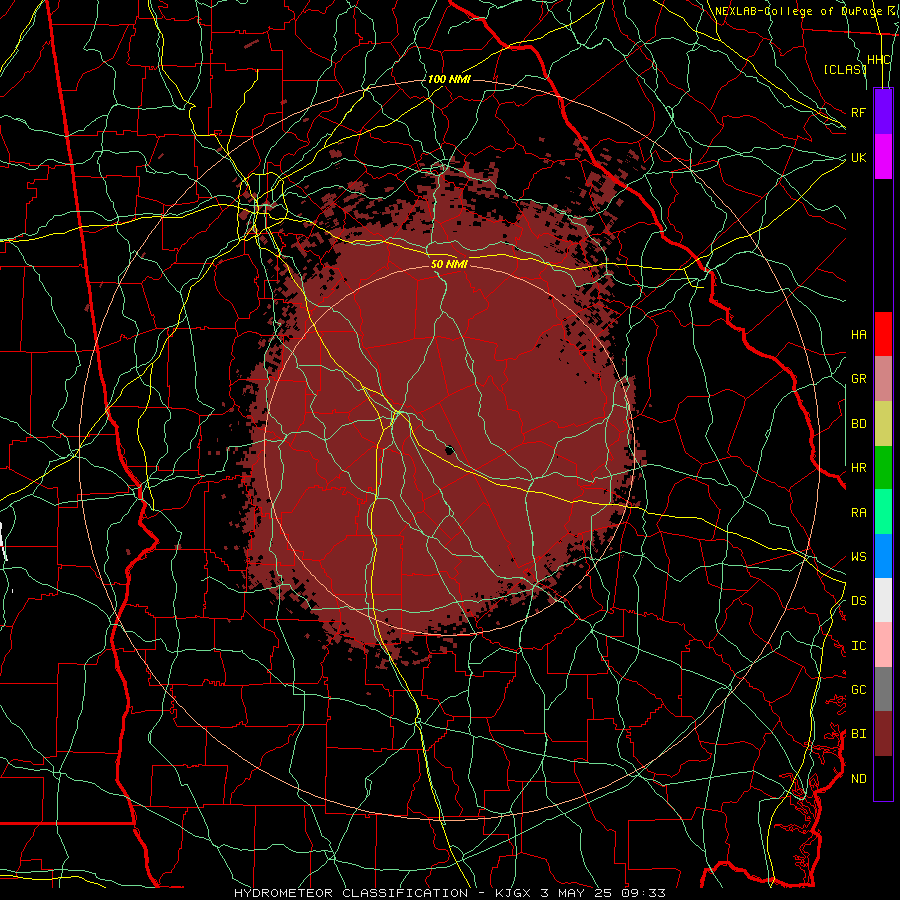Click the UK magenta legend swatch

pyautogui.click(x=883, y=157)
